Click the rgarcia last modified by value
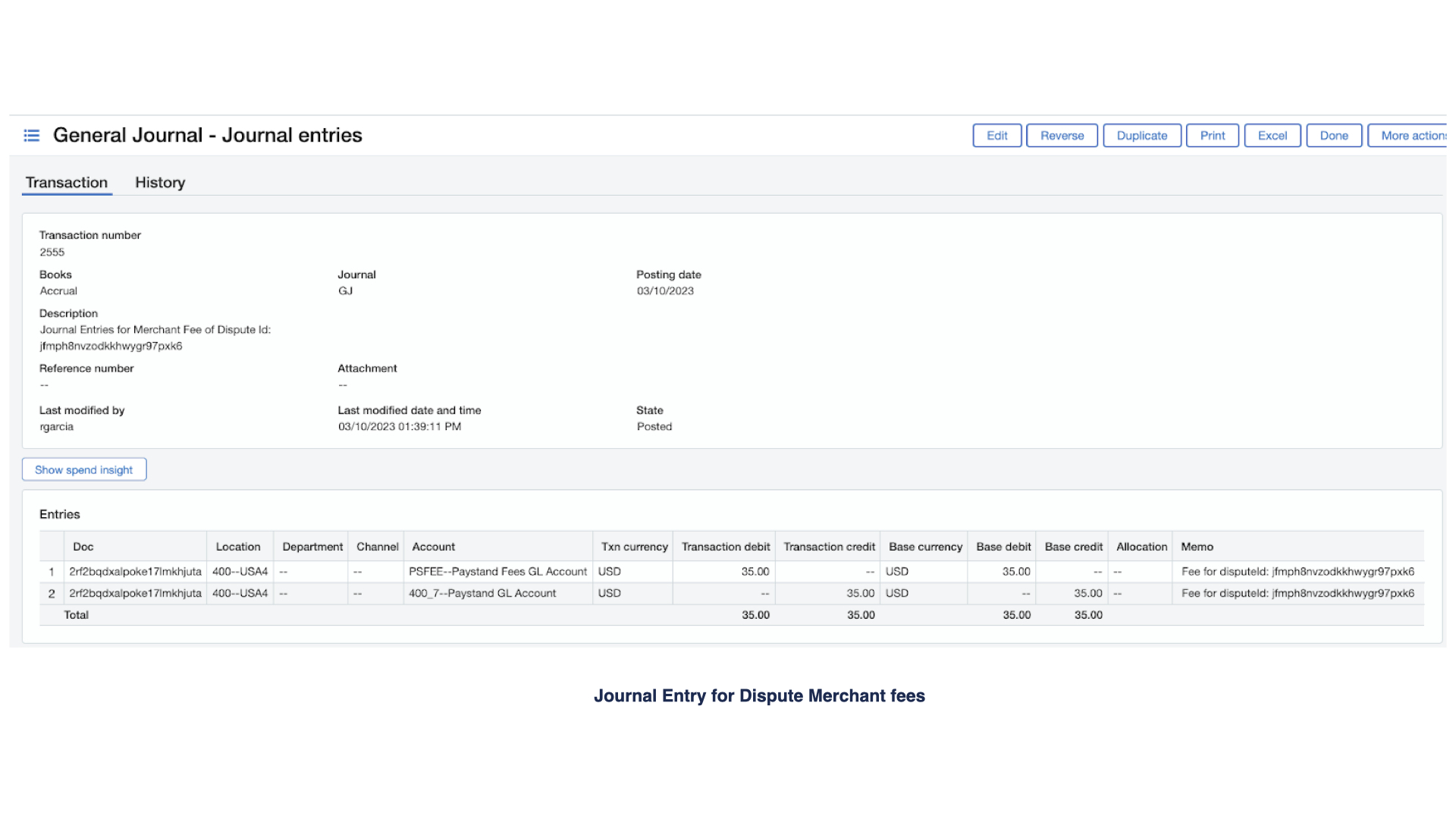Image resolution: width=1456 pixels, height=819 pixels. [57, 427]
